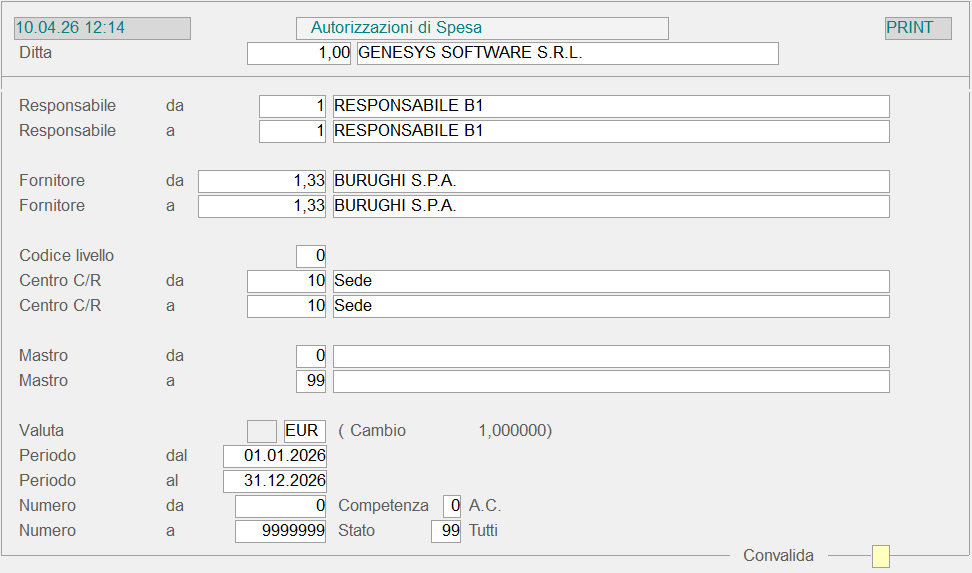Click the Periodo al date 31.12.2026

pos(275,481)
